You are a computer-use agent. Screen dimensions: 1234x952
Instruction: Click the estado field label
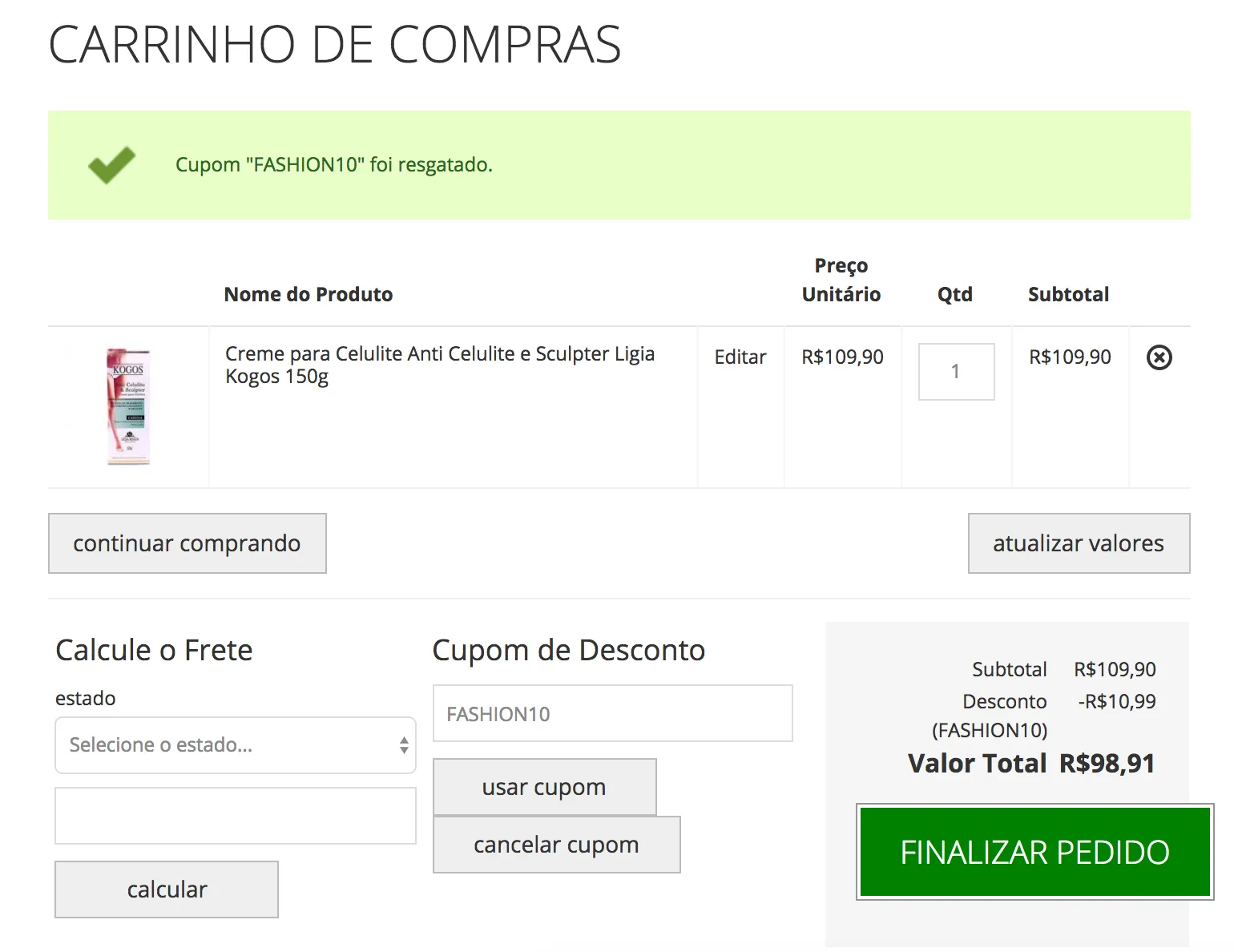coord(86,698)
